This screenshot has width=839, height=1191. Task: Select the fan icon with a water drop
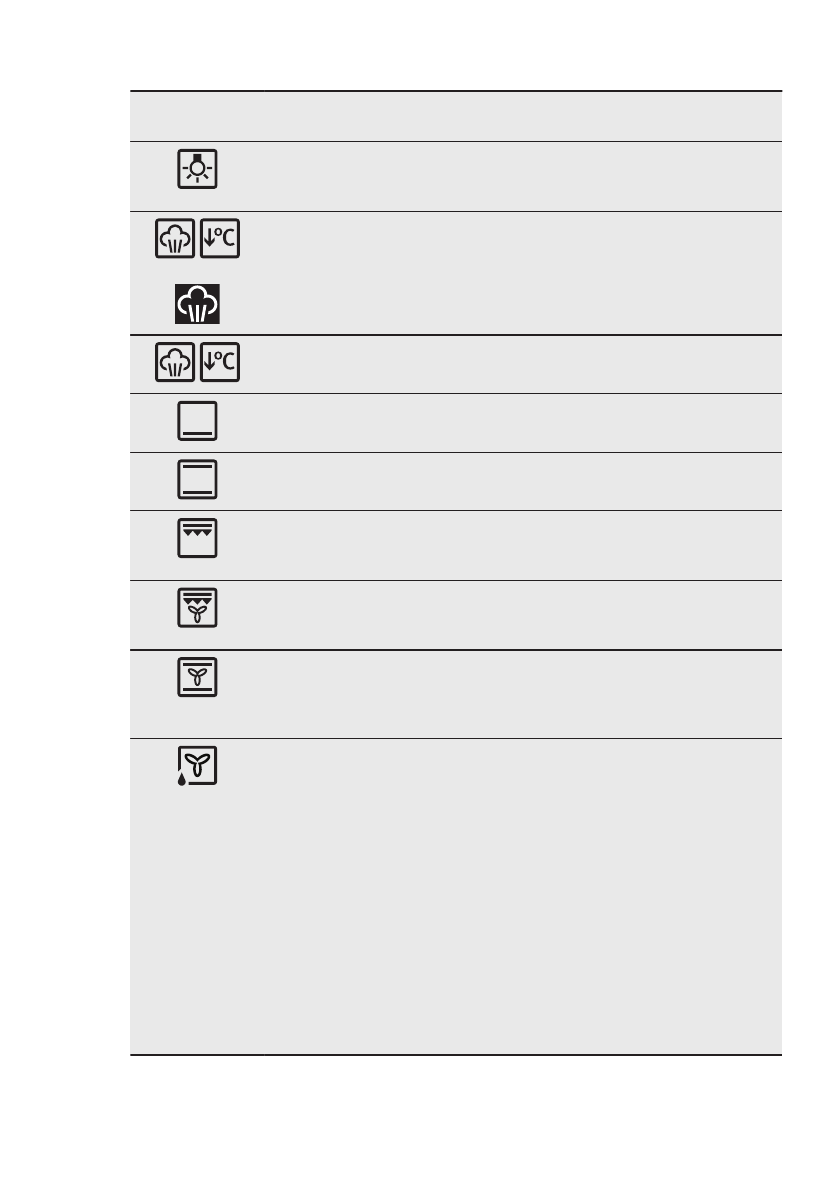tap(198, 766)
